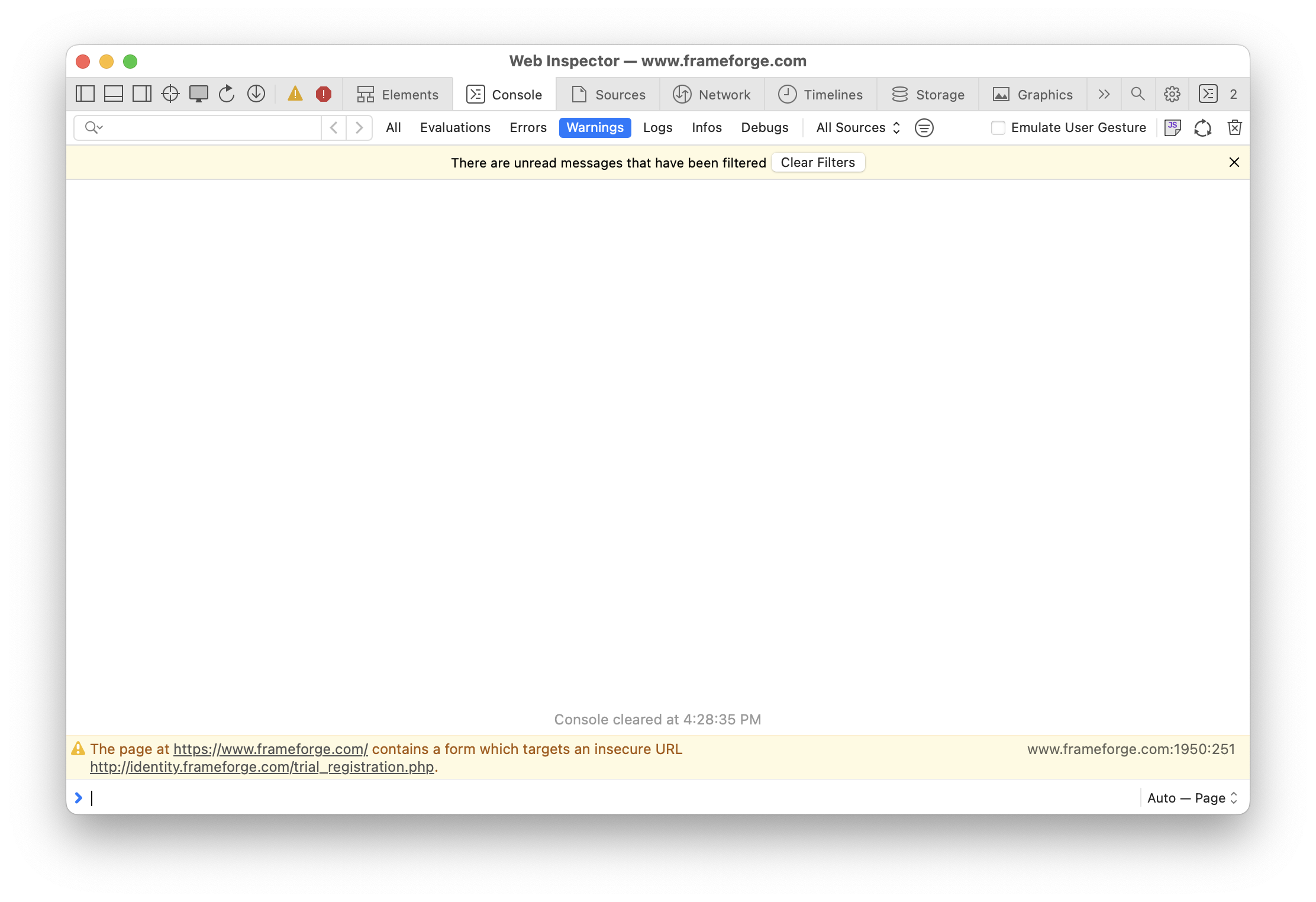Image resolution: width=1316 pixels, height=902 pixels.
Task: Switch to the Network tab
Action: 712,94
